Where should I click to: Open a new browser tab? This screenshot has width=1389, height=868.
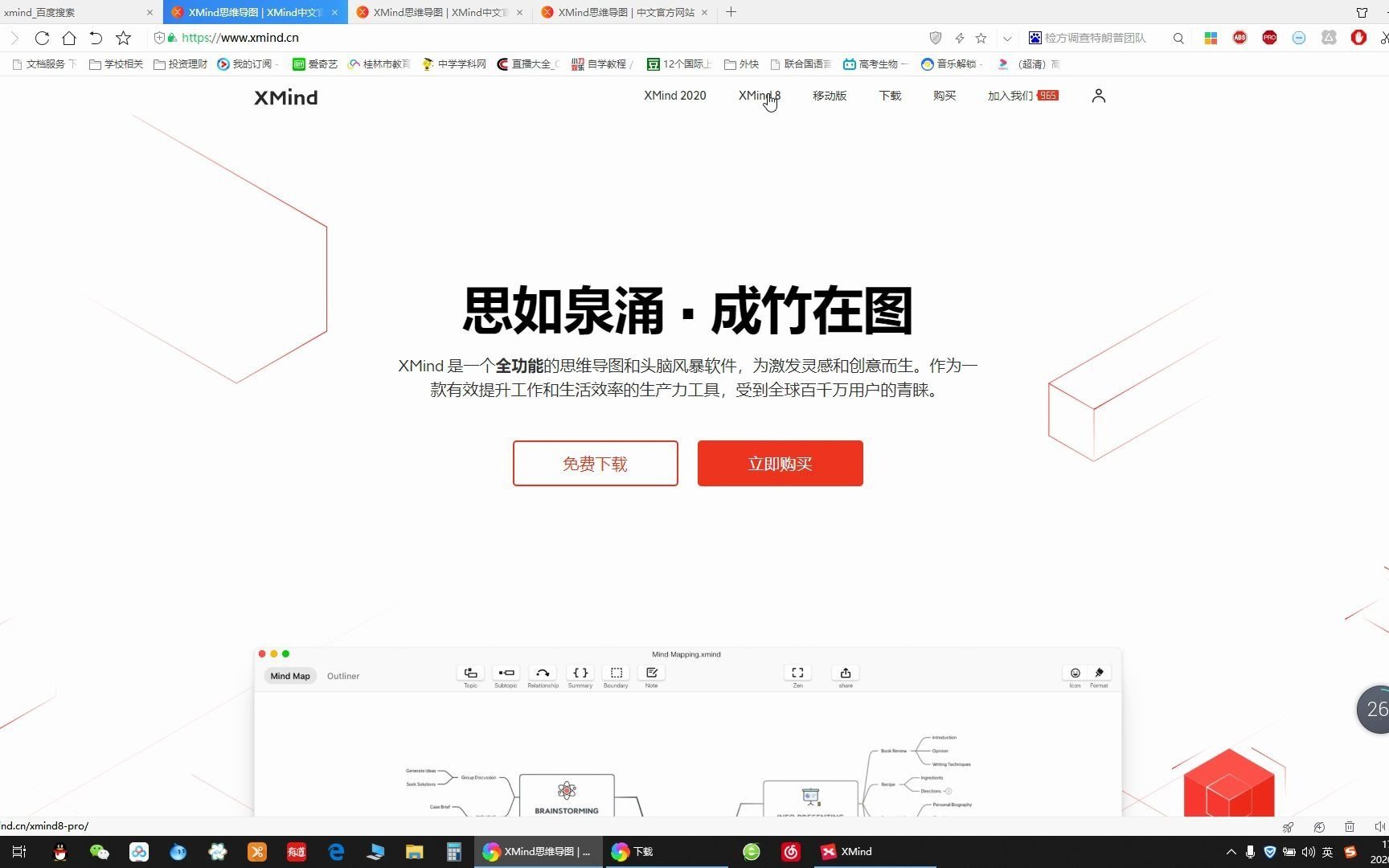coord(731,12)
